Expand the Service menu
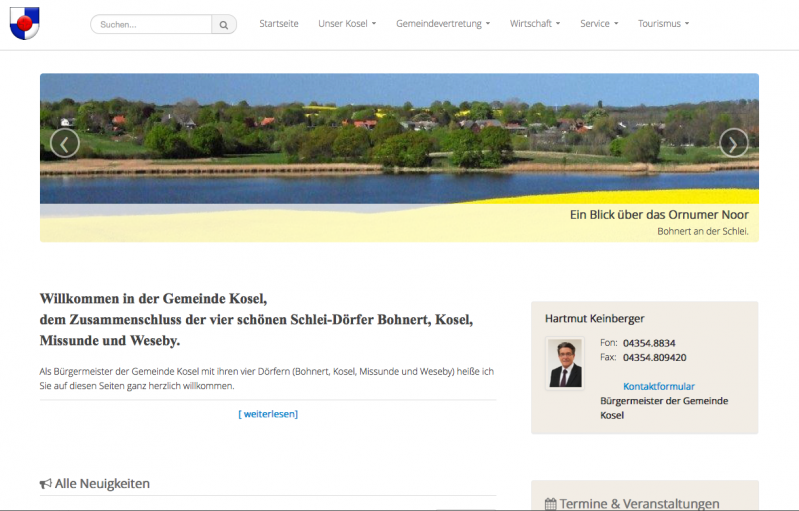The image size is (799, 511). tap(599, 23)
